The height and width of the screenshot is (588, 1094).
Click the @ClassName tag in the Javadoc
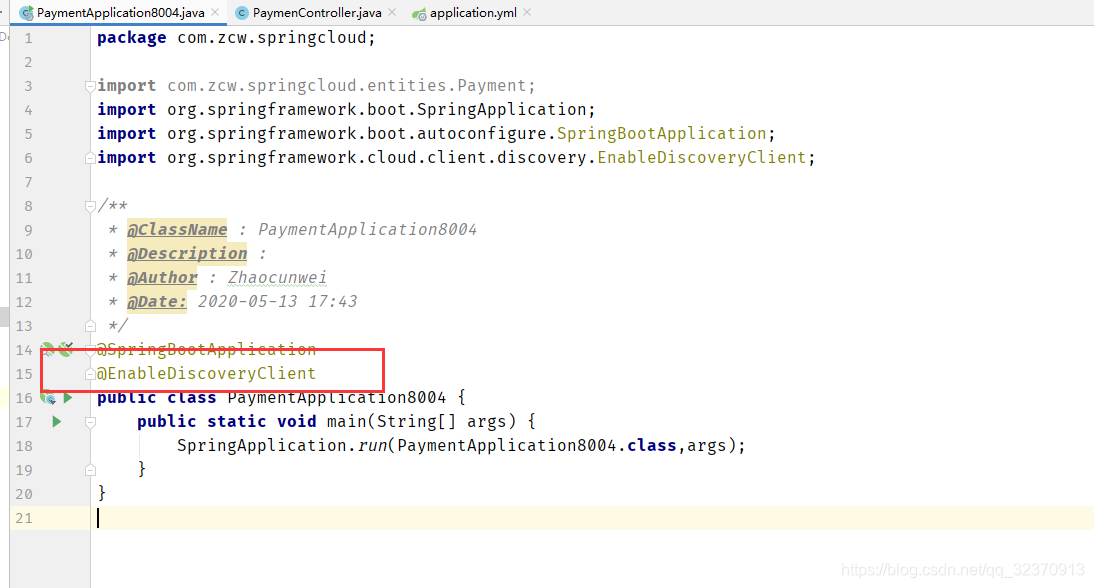click(x=177, y=229)
